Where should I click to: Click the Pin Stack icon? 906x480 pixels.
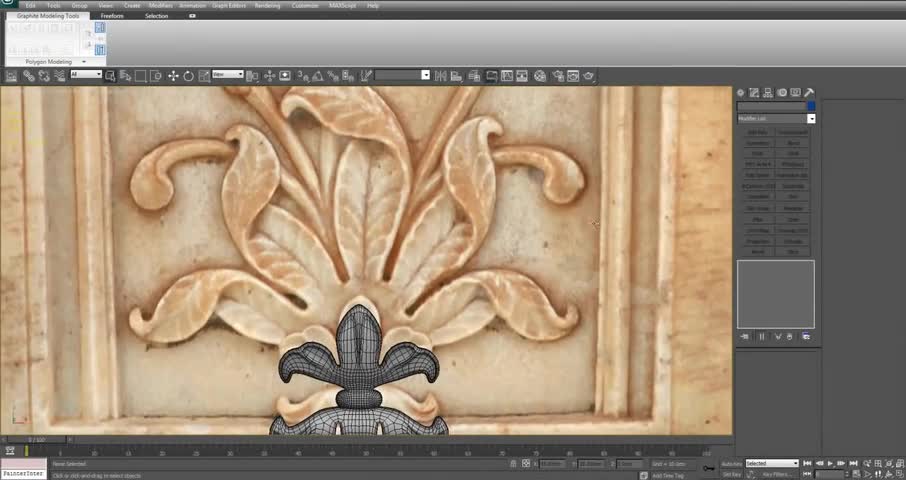tap(745, 336)
